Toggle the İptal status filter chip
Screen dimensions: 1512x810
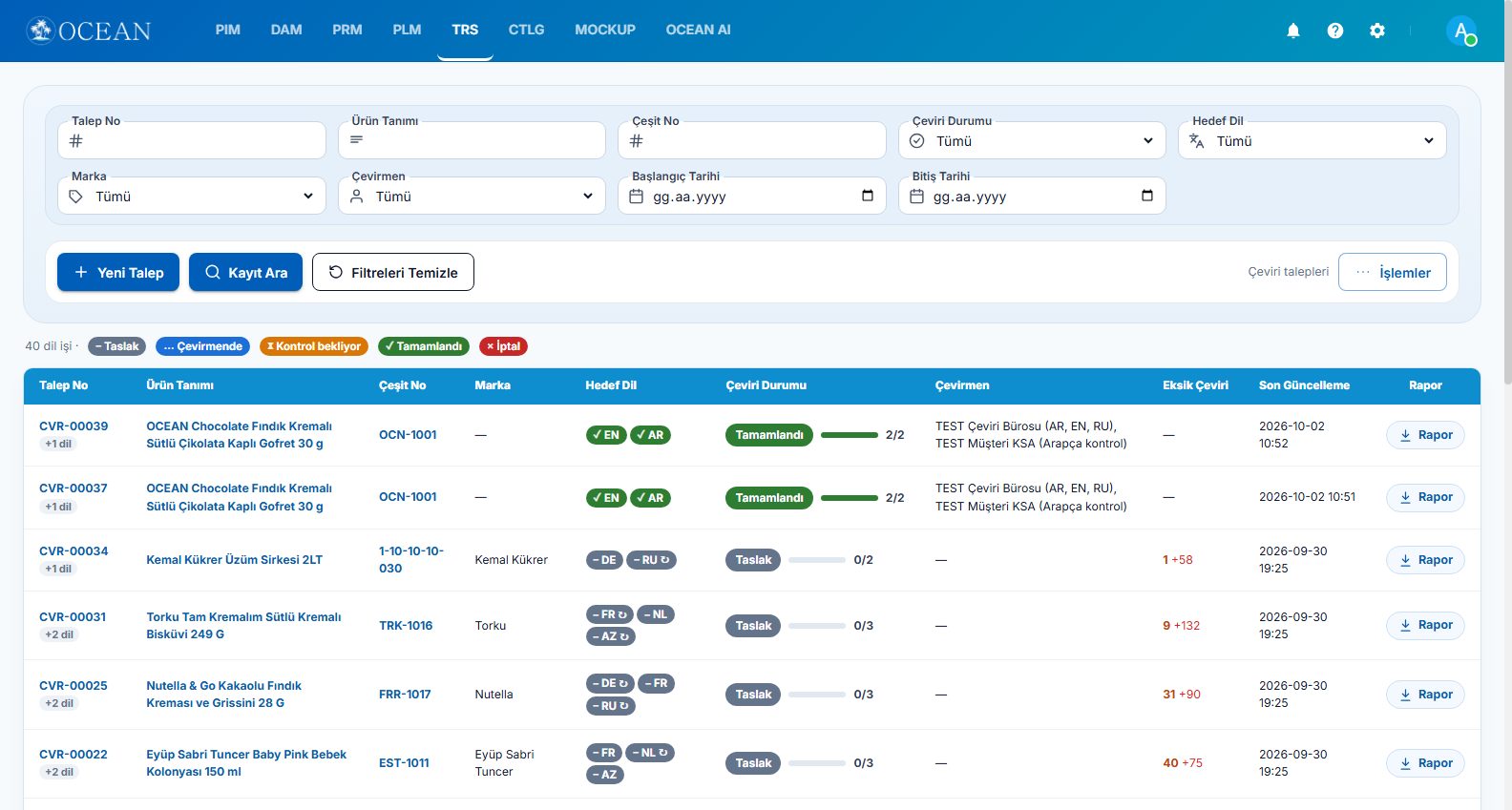tap(503, 346)
